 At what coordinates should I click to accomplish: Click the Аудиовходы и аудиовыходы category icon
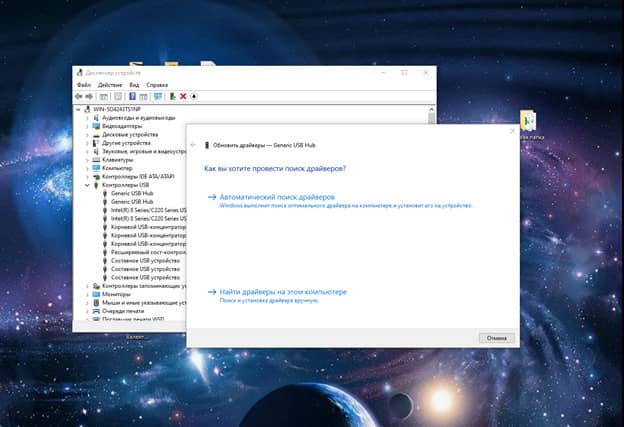coord(96,118)
